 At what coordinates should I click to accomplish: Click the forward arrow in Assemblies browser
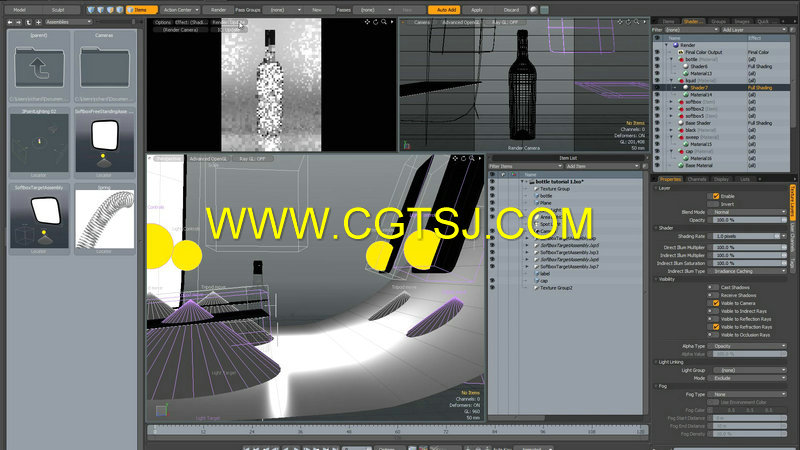point(19,22)
